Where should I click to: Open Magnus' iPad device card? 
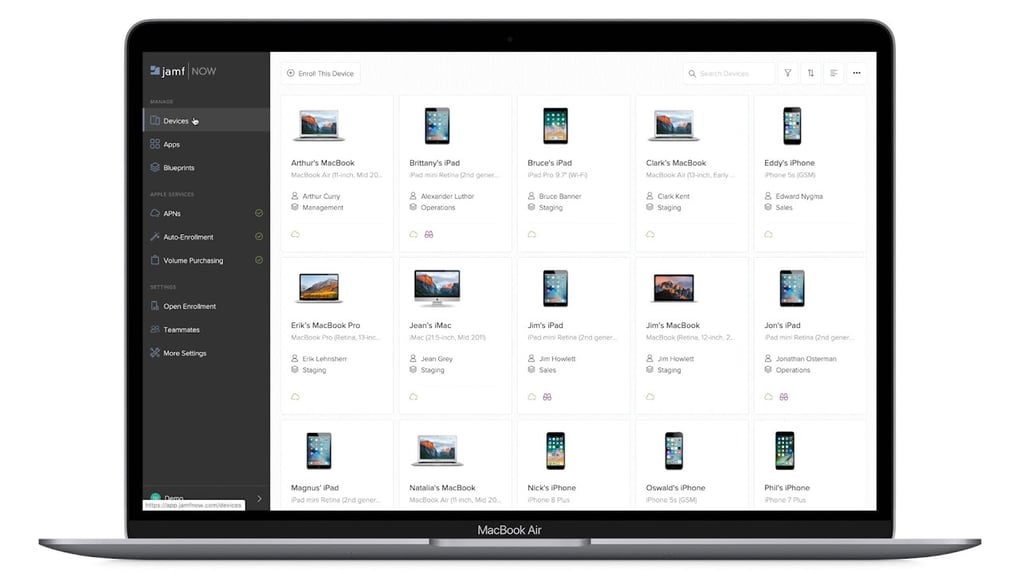tap(337, 466)
